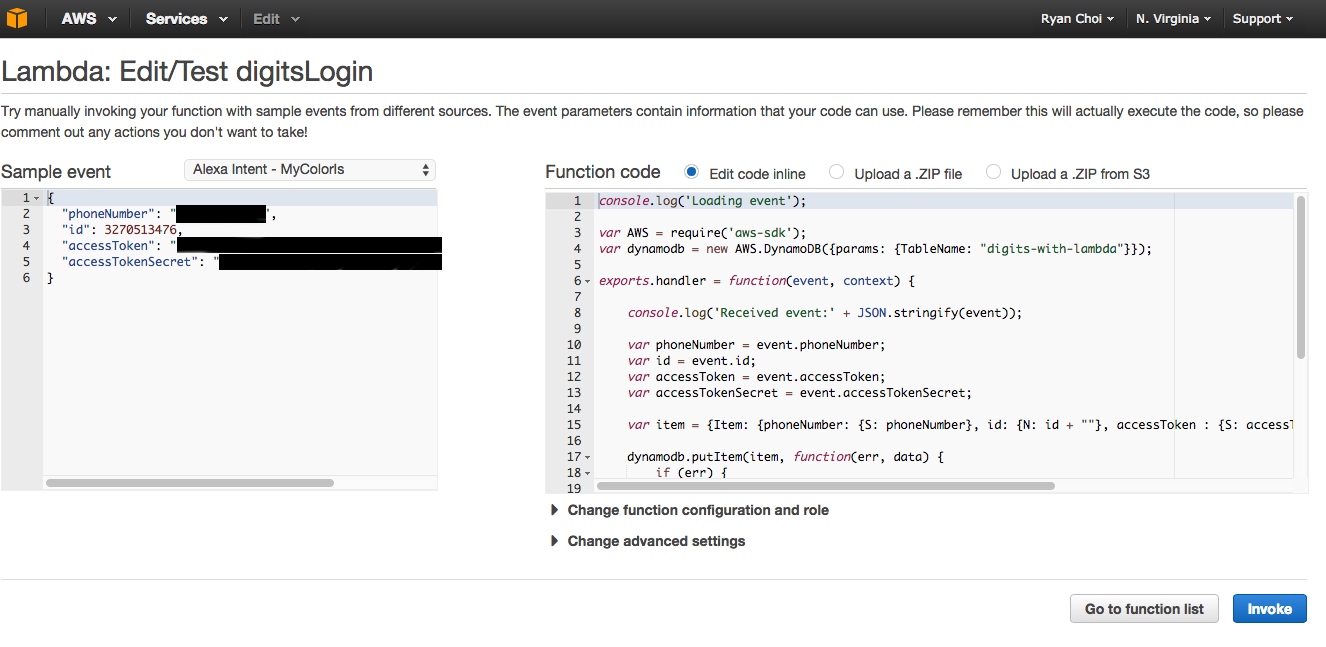
Task: Open the Services menu
Action: (186, 19)
